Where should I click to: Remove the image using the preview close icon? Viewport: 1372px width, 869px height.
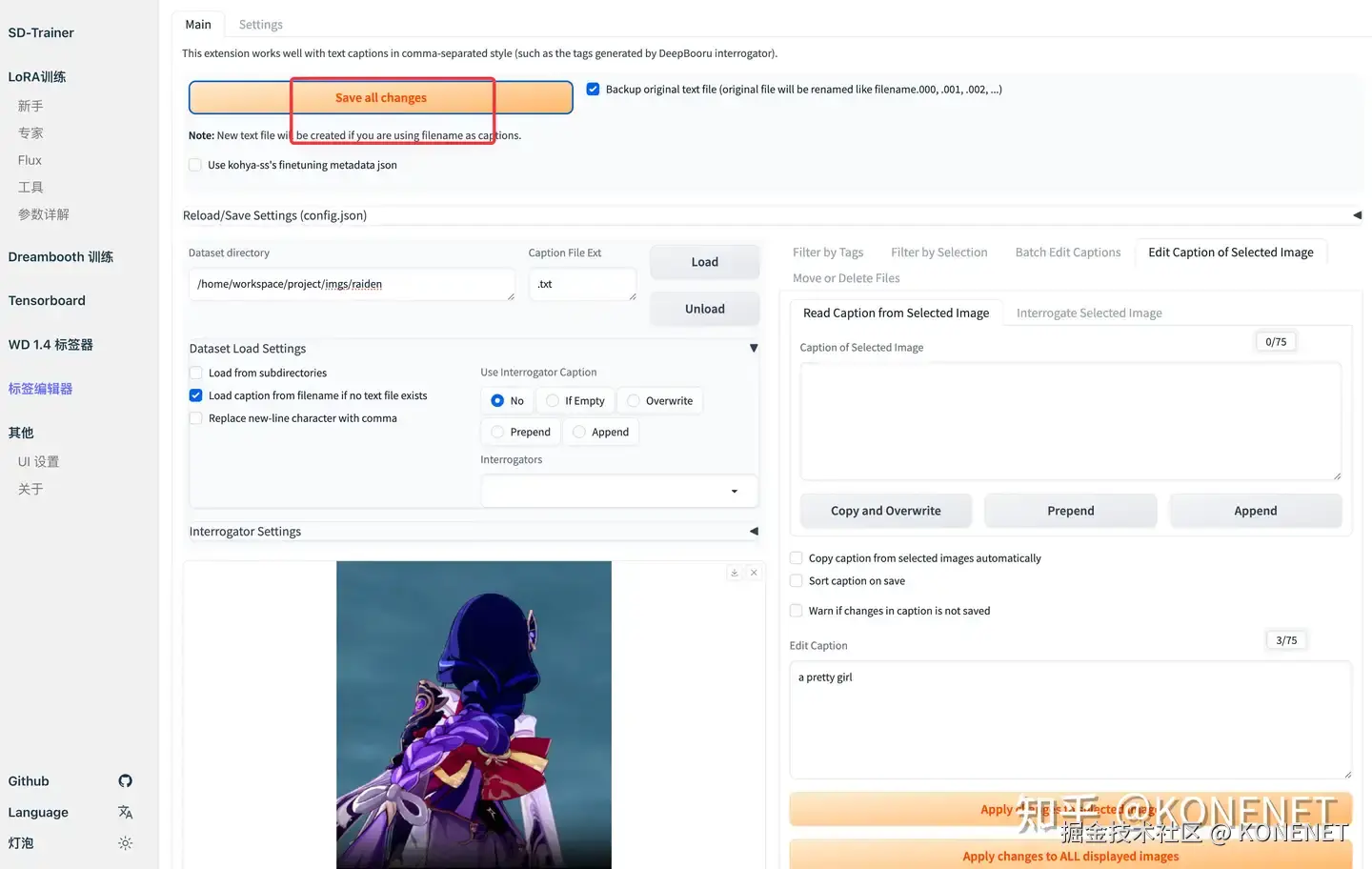(754, 573)
